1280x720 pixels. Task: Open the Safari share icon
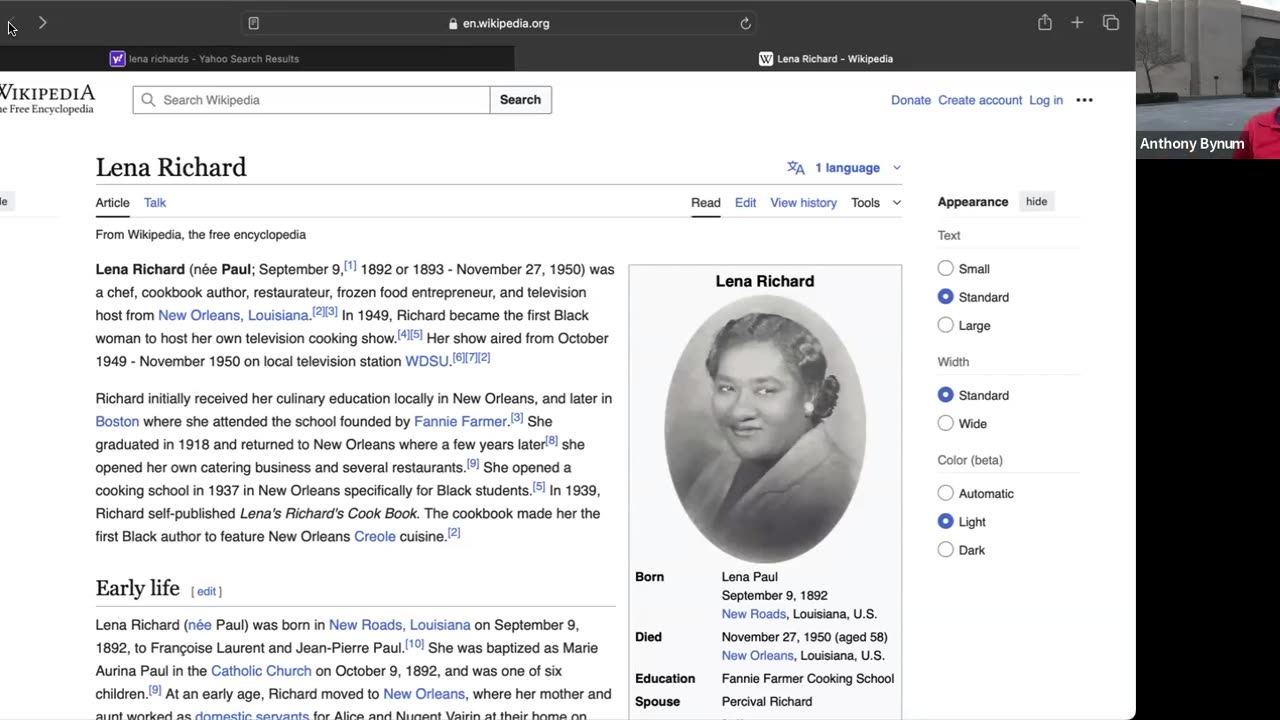pos(1045,22)
